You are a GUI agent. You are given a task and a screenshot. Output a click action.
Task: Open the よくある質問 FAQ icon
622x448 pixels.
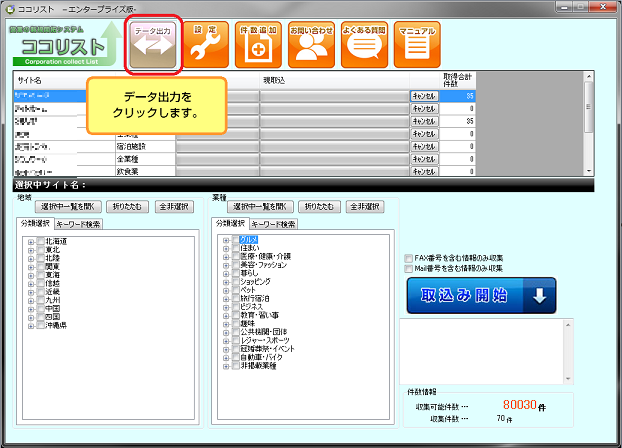[364, 43]
